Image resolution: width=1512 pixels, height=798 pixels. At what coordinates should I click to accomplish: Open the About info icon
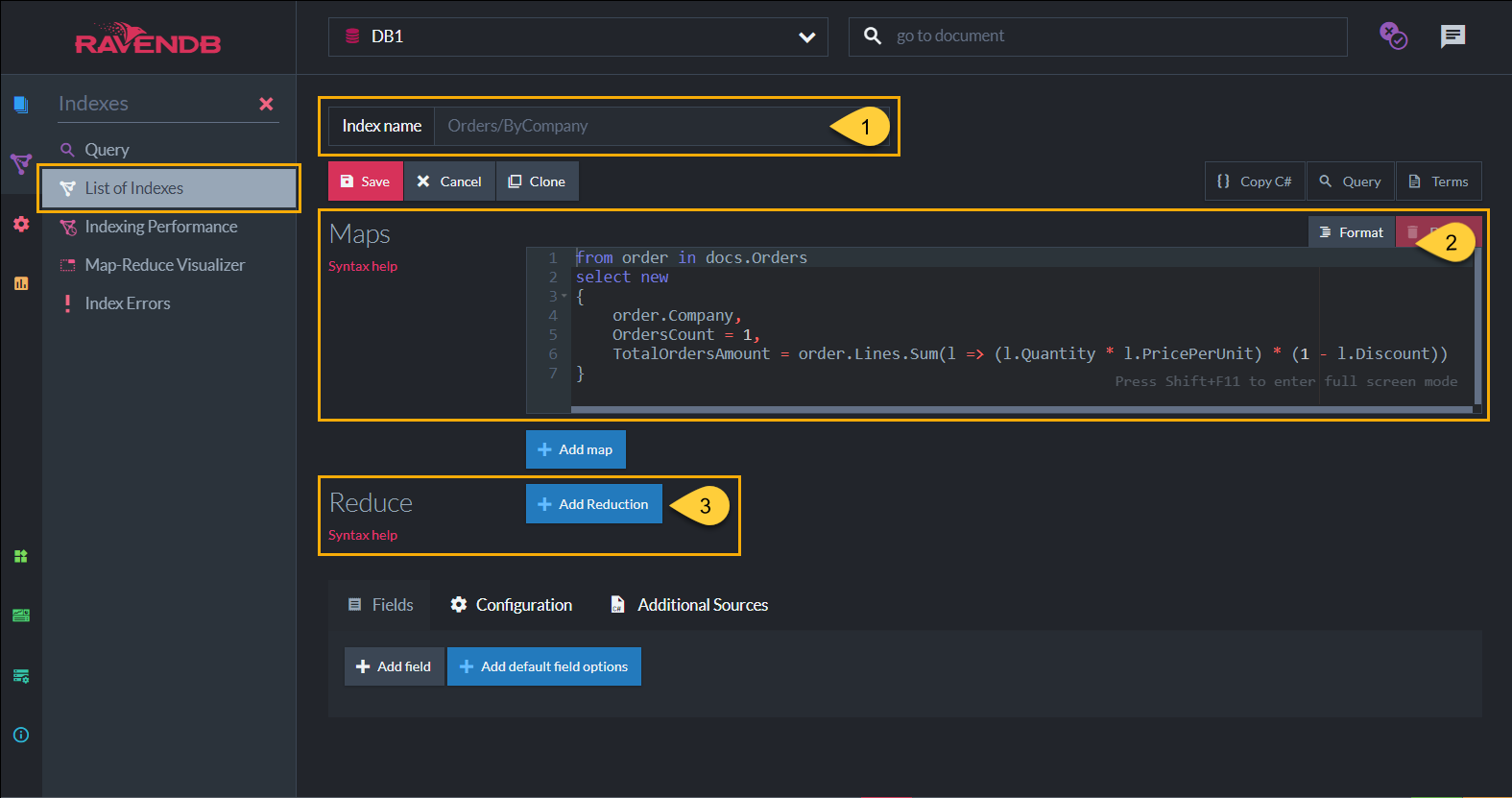click(x=20, y=735)
